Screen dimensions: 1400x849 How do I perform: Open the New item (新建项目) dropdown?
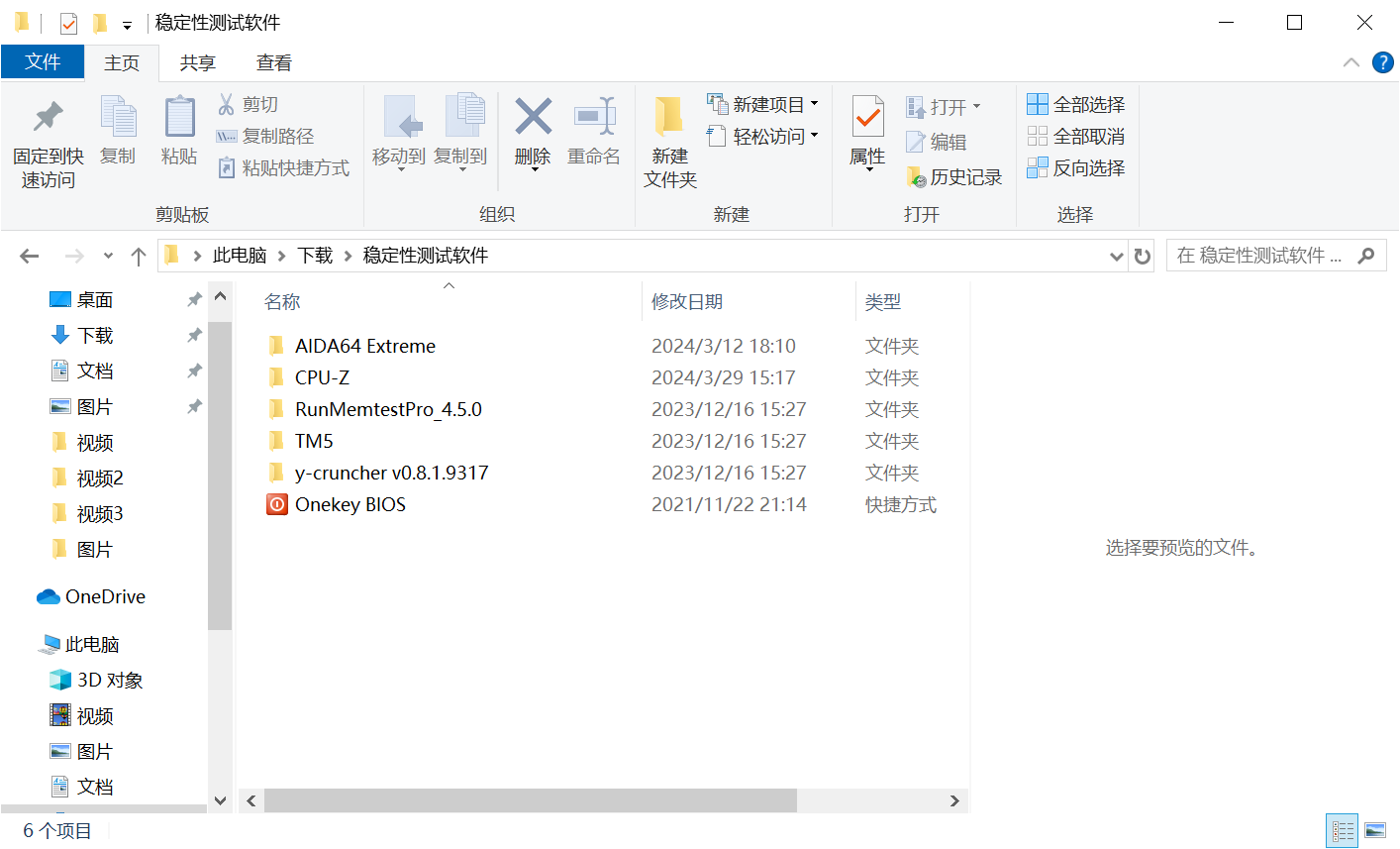762,104
